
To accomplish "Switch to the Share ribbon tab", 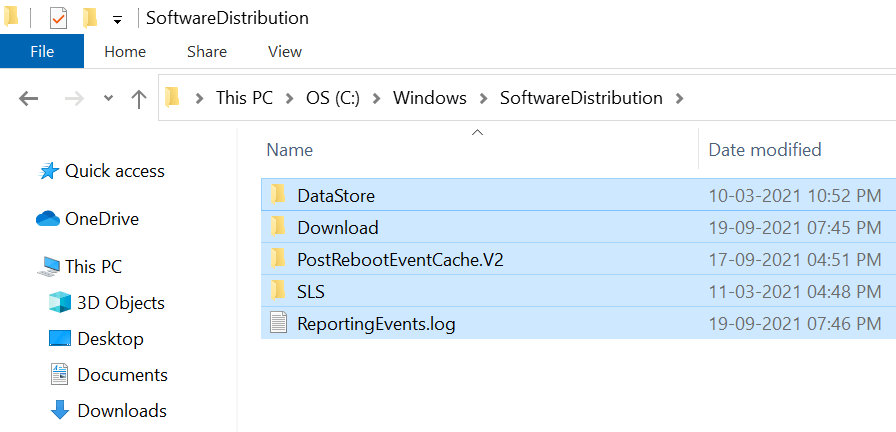I will [x=207, y=51].
